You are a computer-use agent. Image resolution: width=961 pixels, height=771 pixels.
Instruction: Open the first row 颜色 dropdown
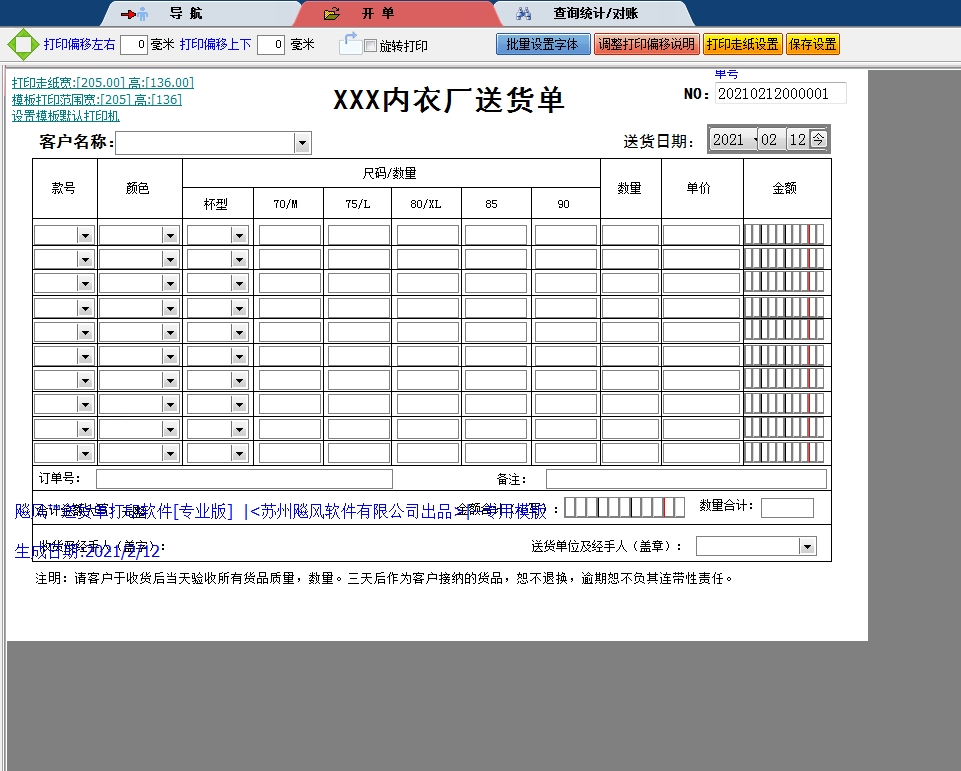[x=171, y=235]
